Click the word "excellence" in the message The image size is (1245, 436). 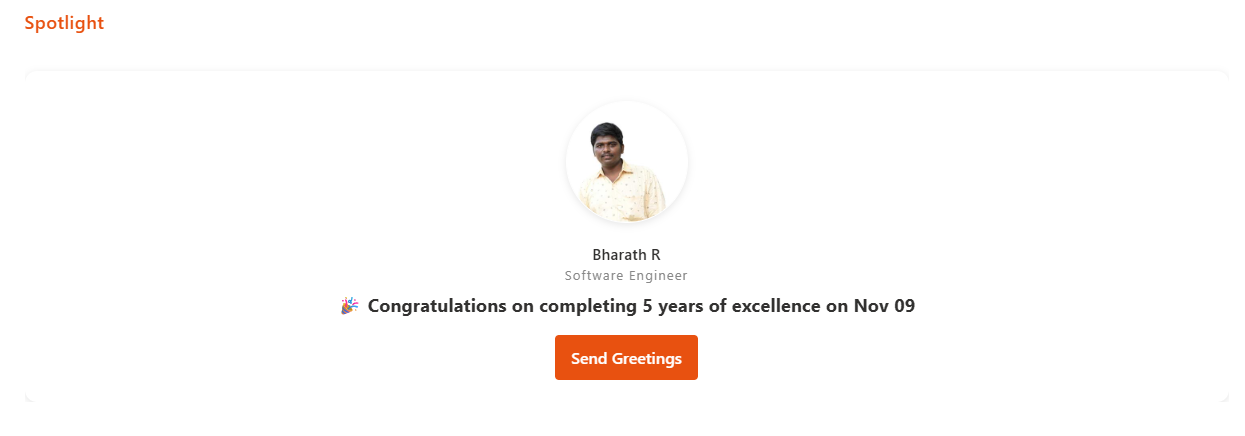pos(776,306)
